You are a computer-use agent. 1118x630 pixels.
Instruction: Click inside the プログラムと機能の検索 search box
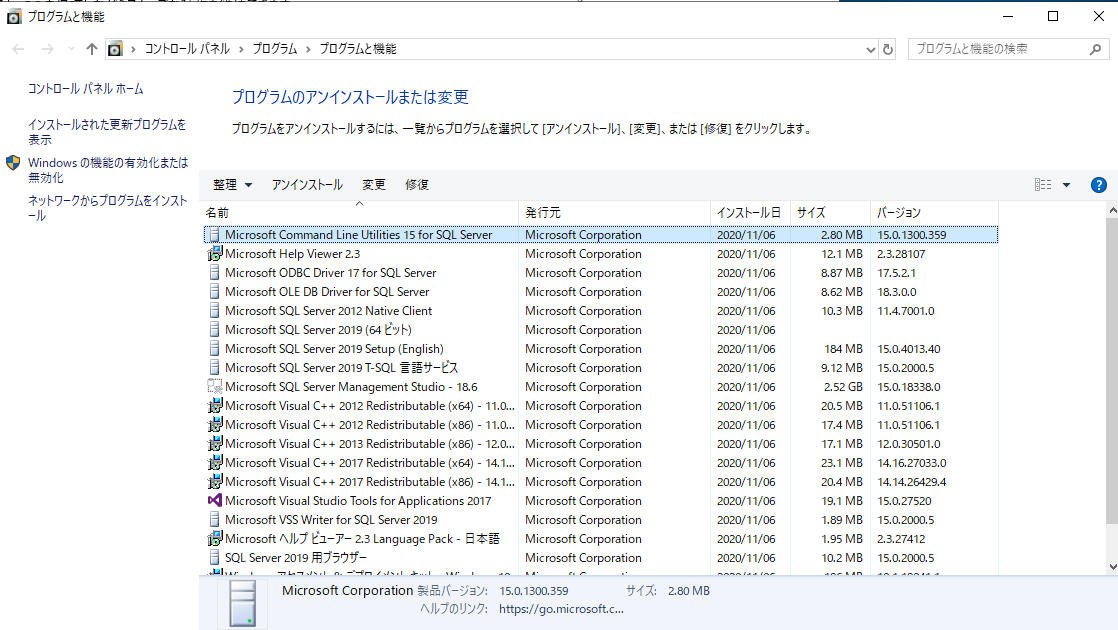[x=1000, y=48]
